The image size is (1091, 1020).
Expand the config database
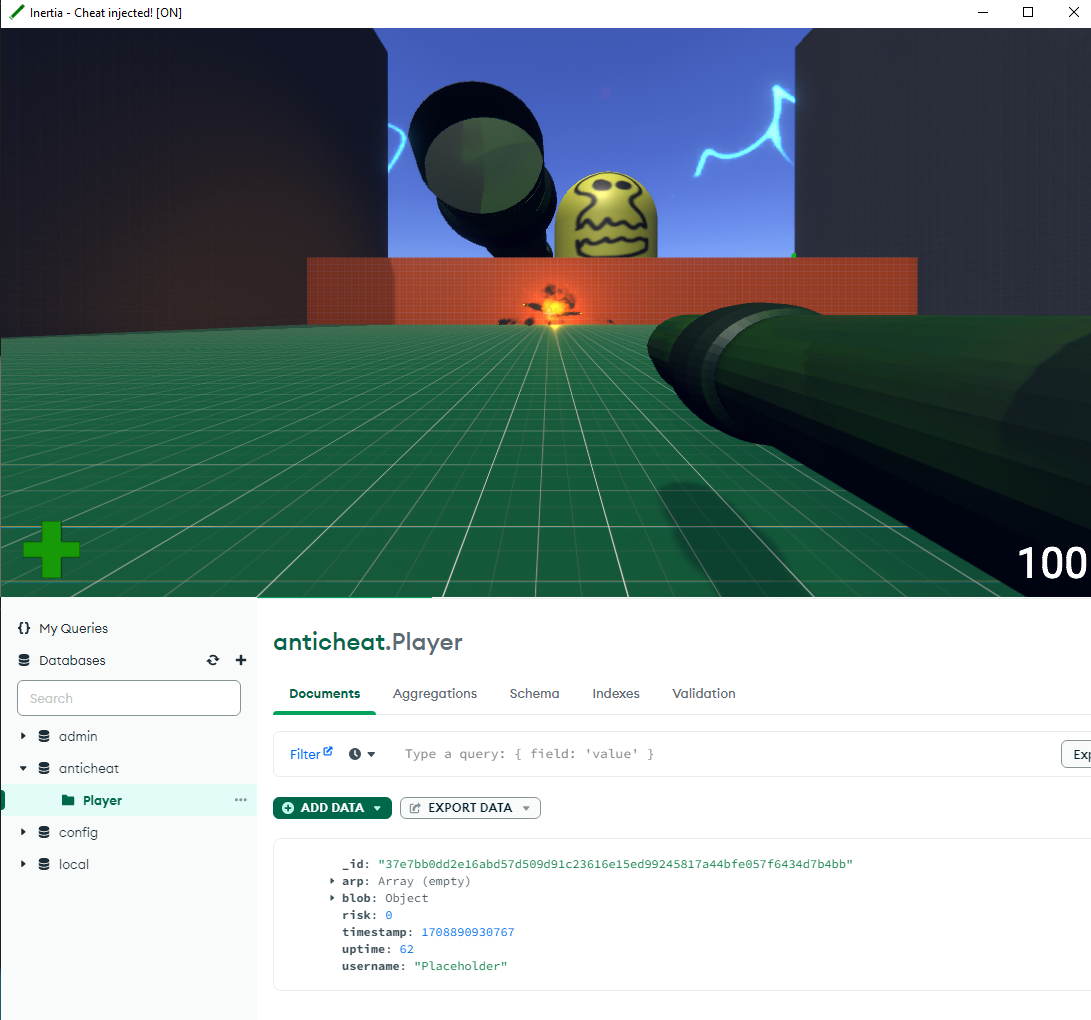(23, 832)
